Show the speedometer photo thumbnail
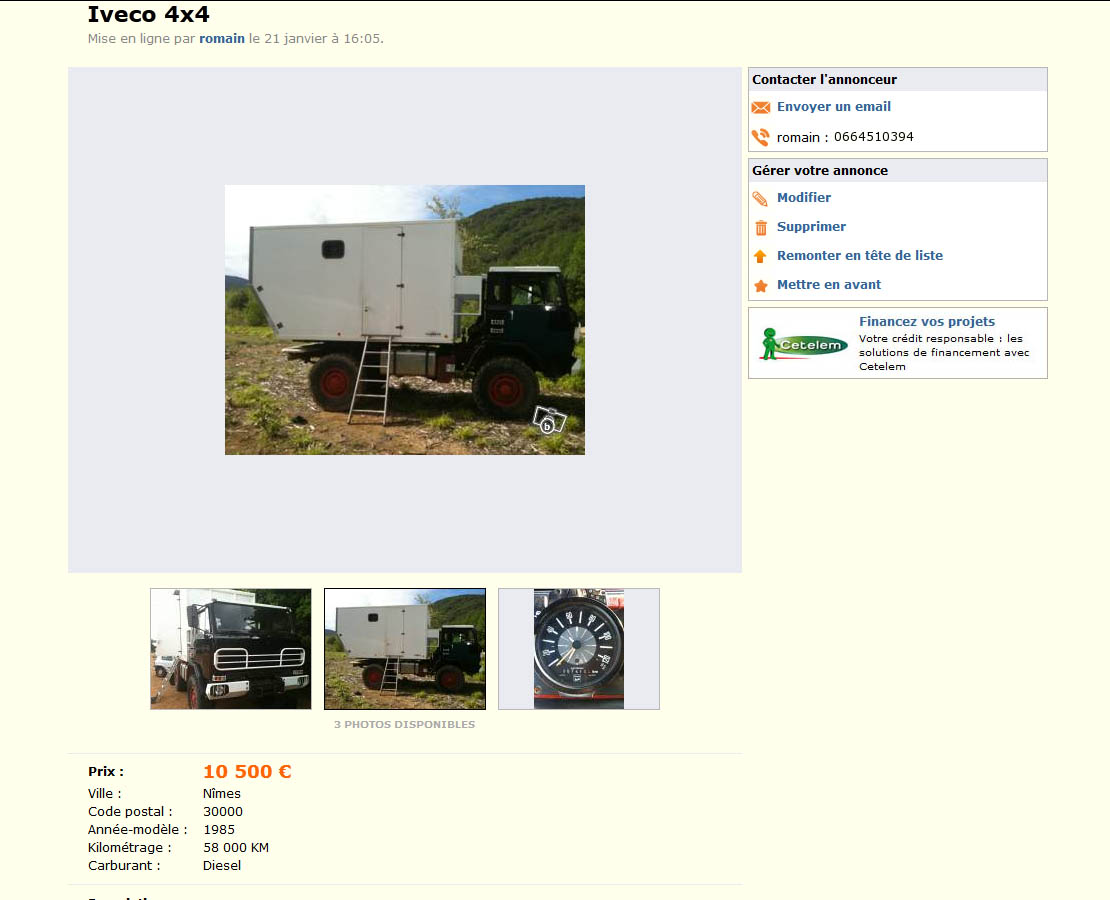The height and width of the screenshot is (900, 1110). coord(579,649)
